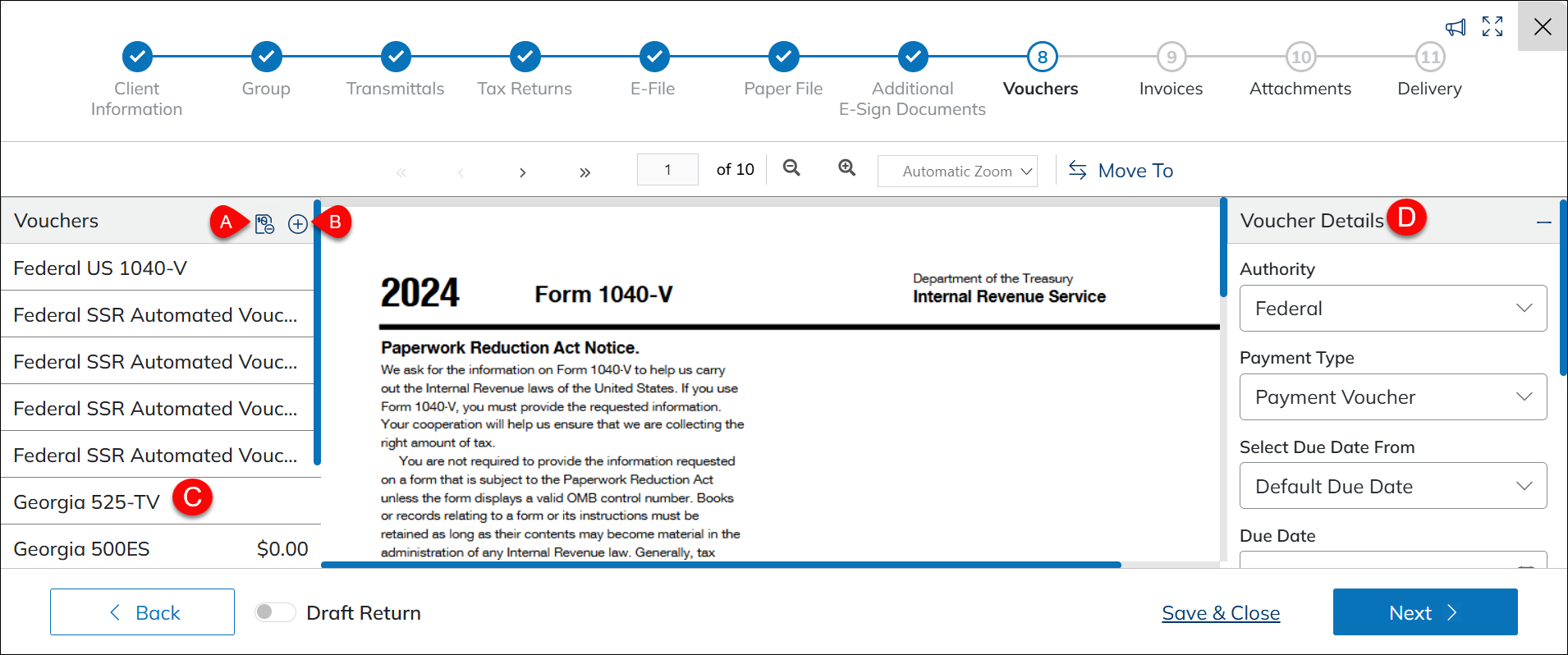Select Georgia 525-TV voucher

click(87, 502)
